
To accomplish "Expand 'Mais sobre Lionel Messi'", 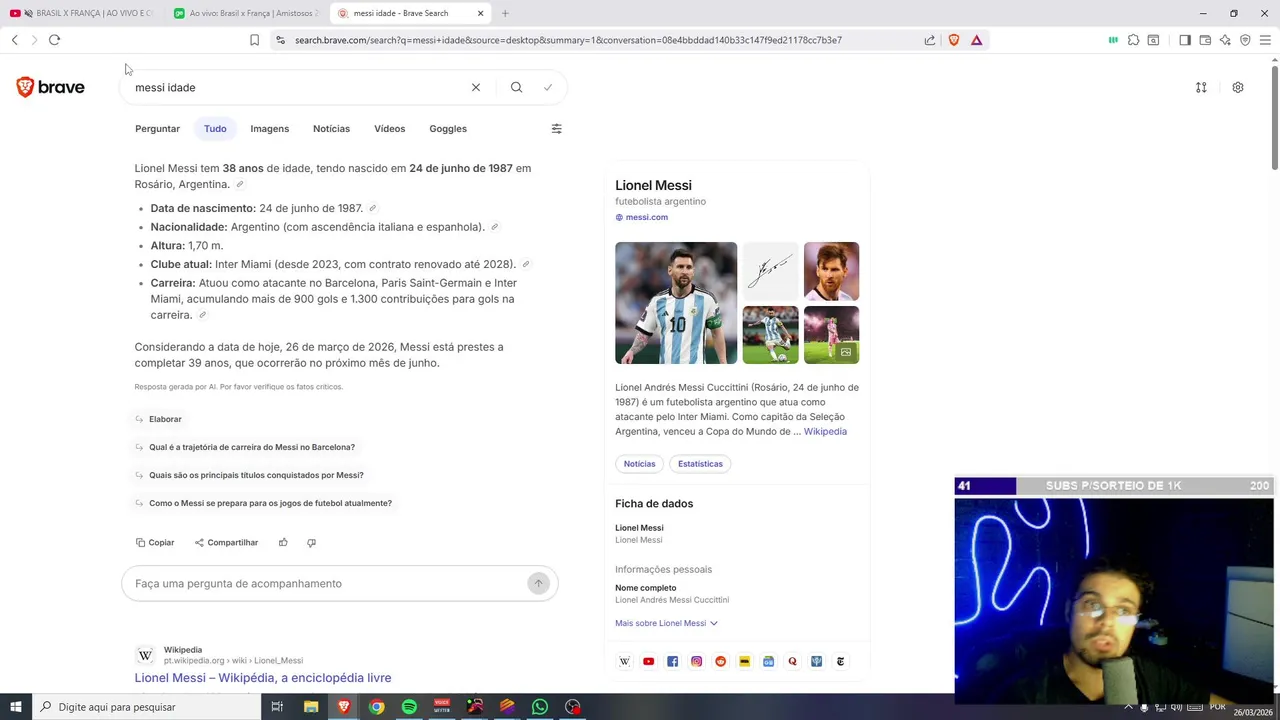I will click(x=666, y=623).
